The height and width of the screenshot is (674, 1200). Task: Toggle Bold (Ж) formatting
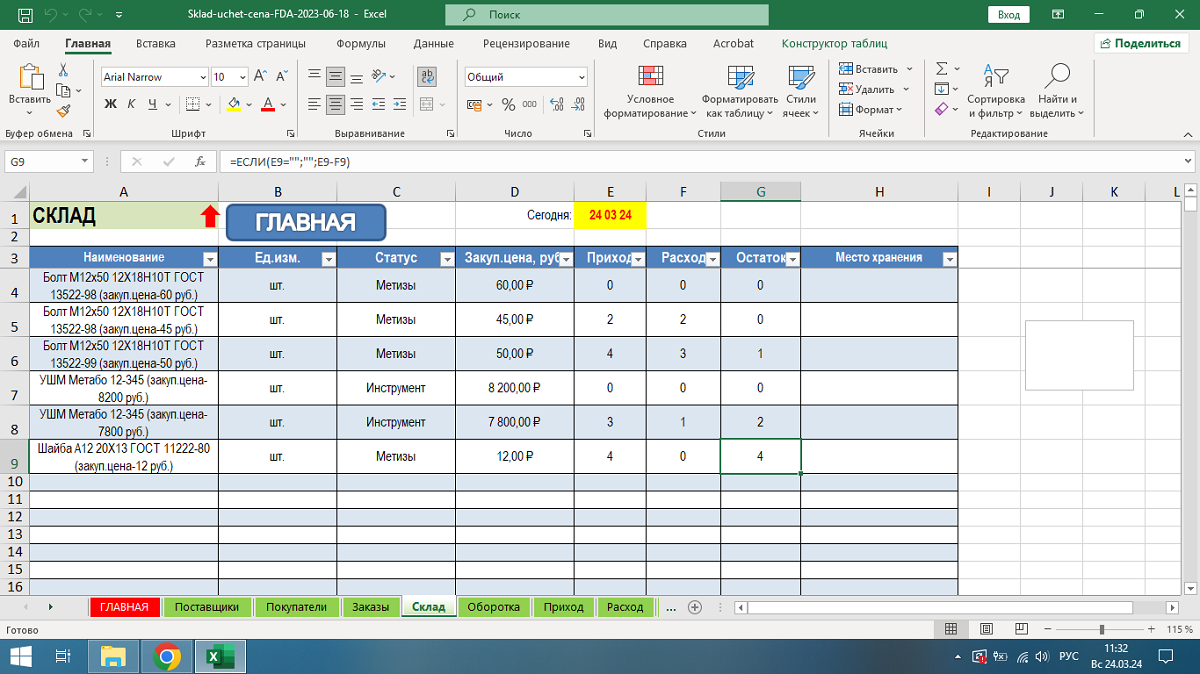click(x=111, y=104)
